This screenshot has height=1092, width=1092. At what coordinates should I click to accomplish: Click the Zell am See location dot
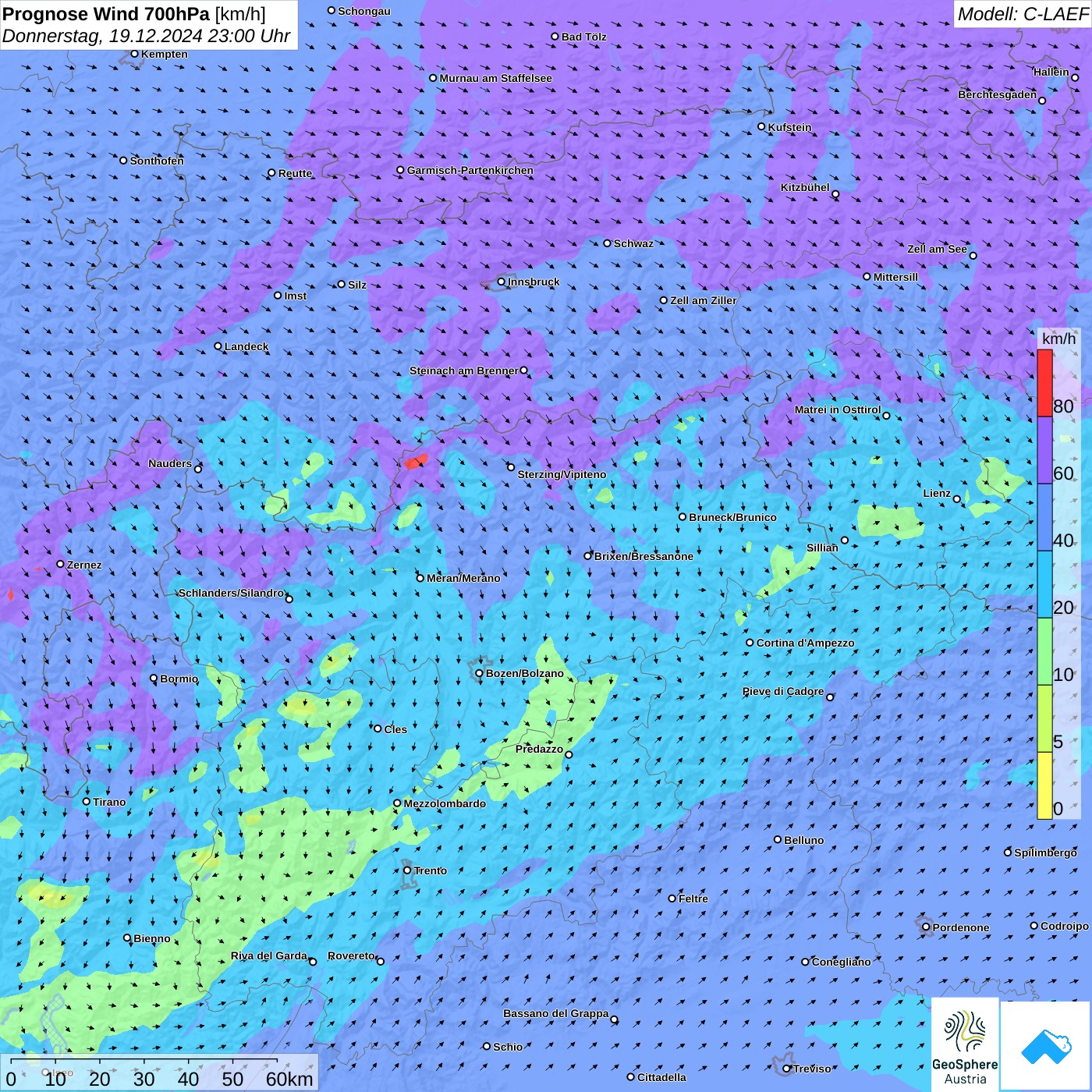(x=973, y=255)
